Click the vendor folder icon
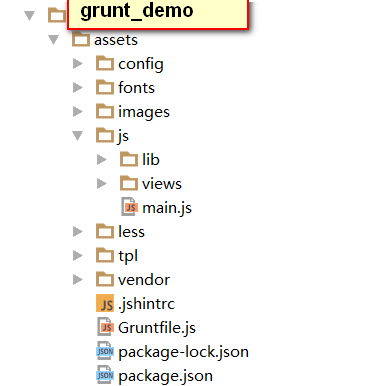 (105, 279)
